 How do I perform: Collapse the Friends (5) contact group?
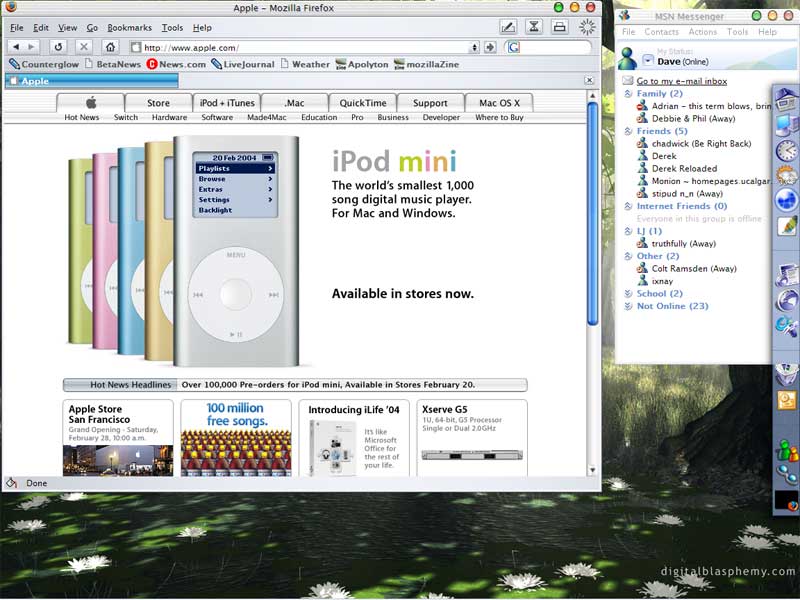click(628, 131)
